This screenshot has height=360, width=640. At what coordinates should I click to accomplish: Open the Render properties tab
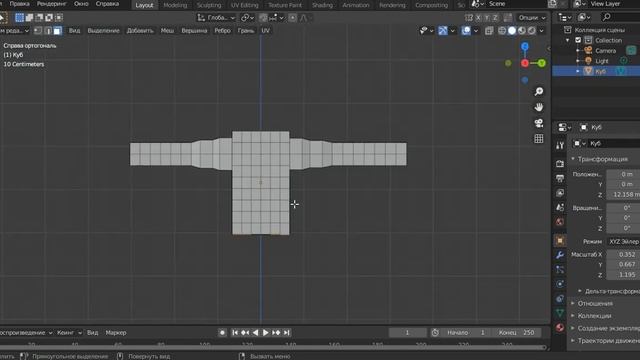[560, 164]
